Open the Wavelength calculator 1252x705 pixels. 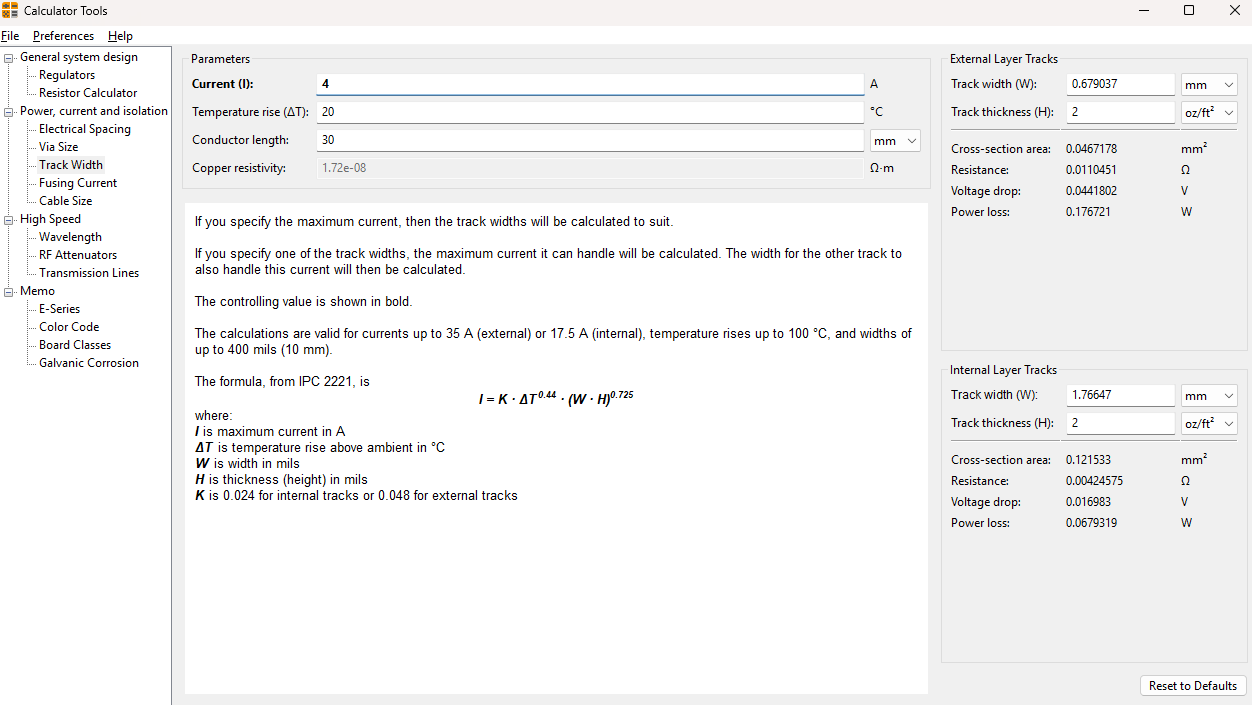(70, 237)
